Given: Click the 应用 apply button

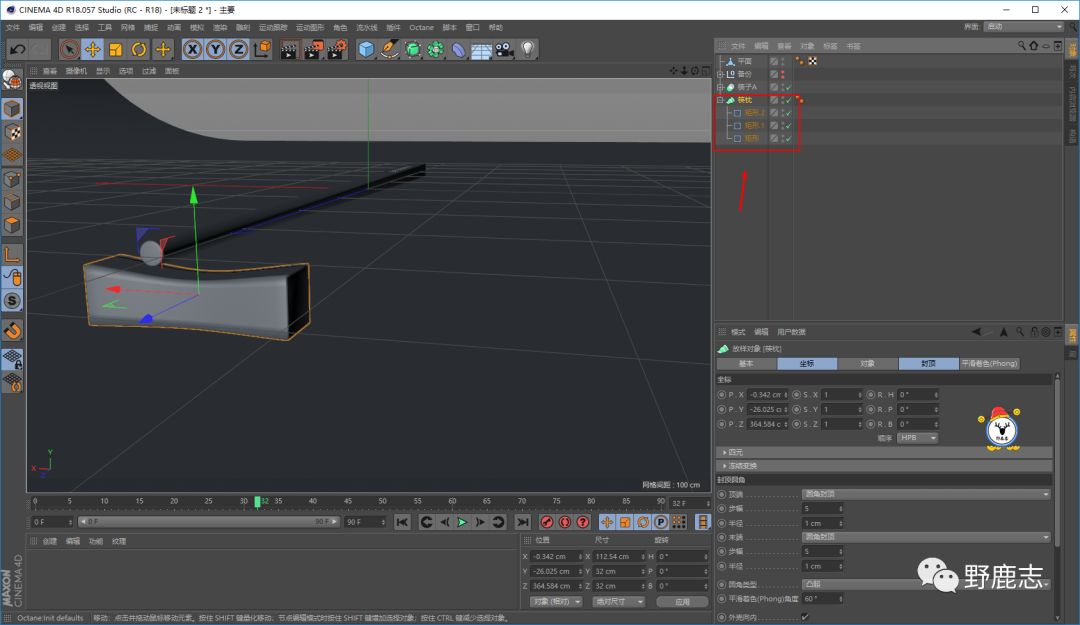Looking at the screenshot, I should 683,601.
